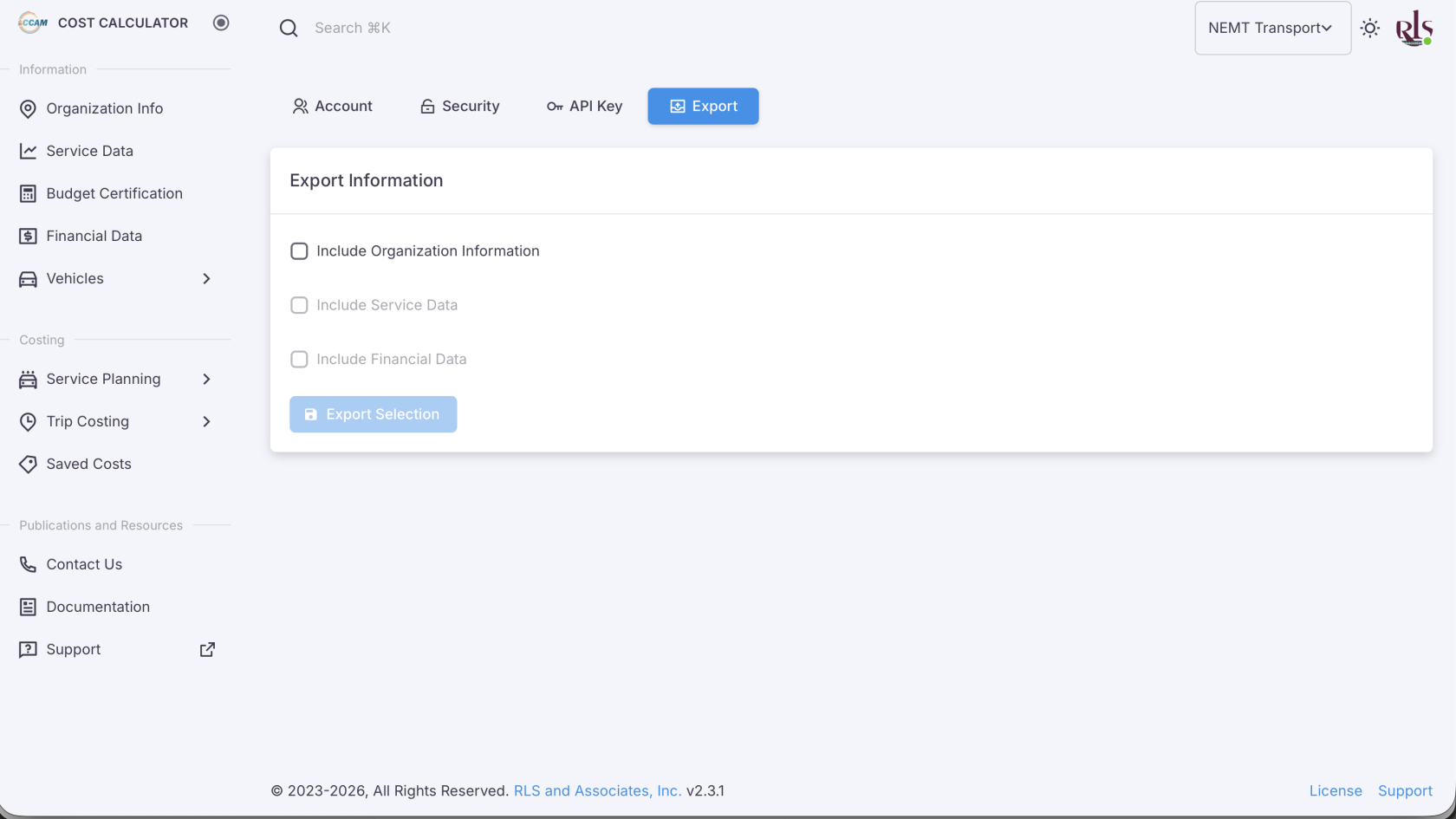1456x819 pixels.
Task: Open Budget Certification from the sidebar
Action: click(114, 193)
